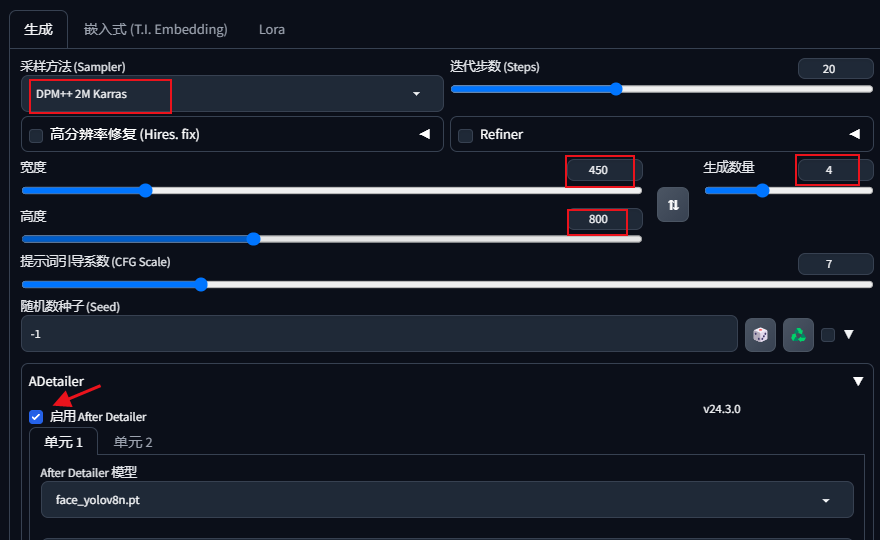Expand the Hires. fix triangle arrow
Image resolution: width=880 pixels, height=540 pixels.
pyautogui.click(x=424, y=134)
